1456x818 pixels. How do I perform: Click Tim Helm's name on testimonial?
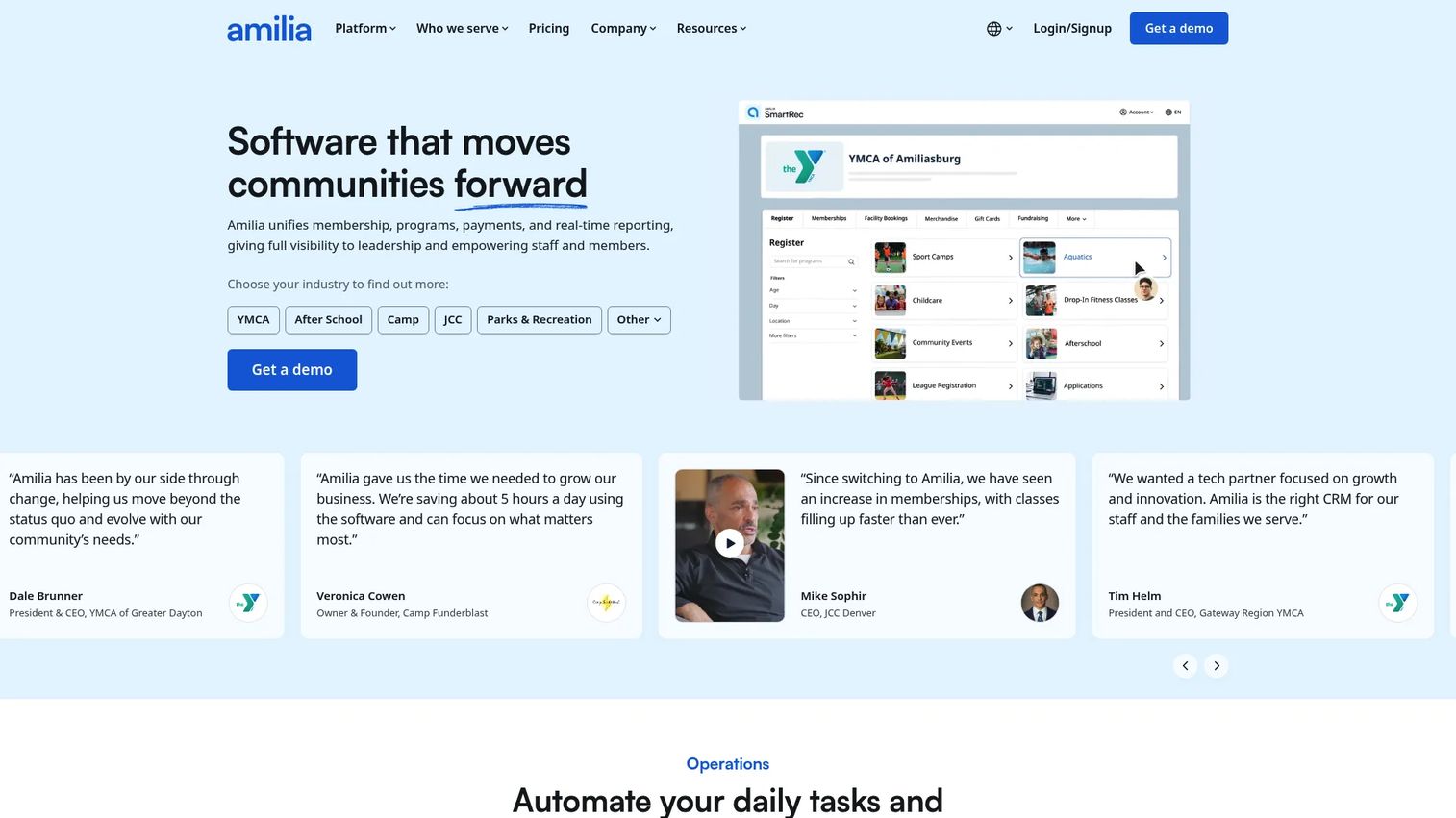pos(1135,596)
